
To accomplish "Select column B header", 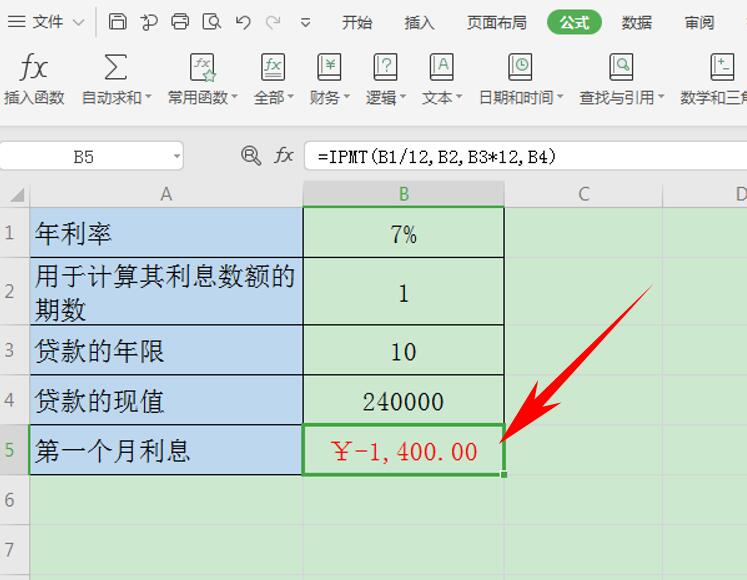I will [404, 194].
